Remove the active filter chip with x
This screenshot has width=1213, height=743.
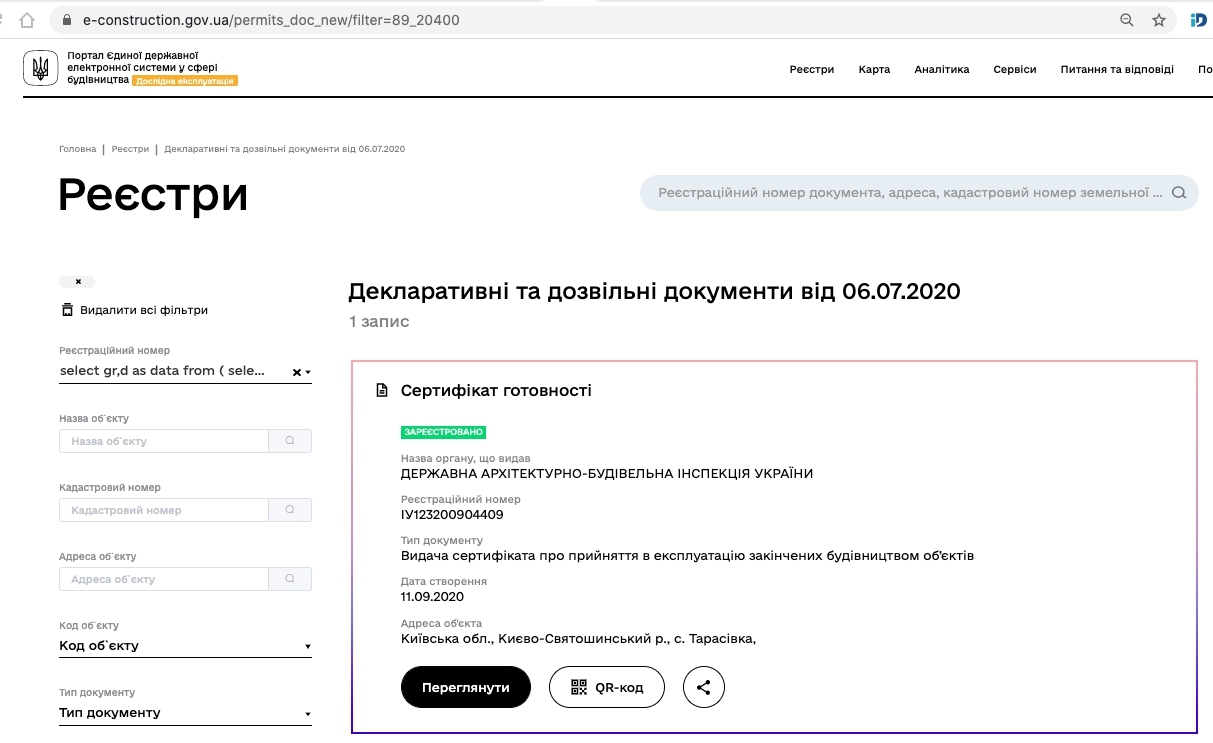78,282
